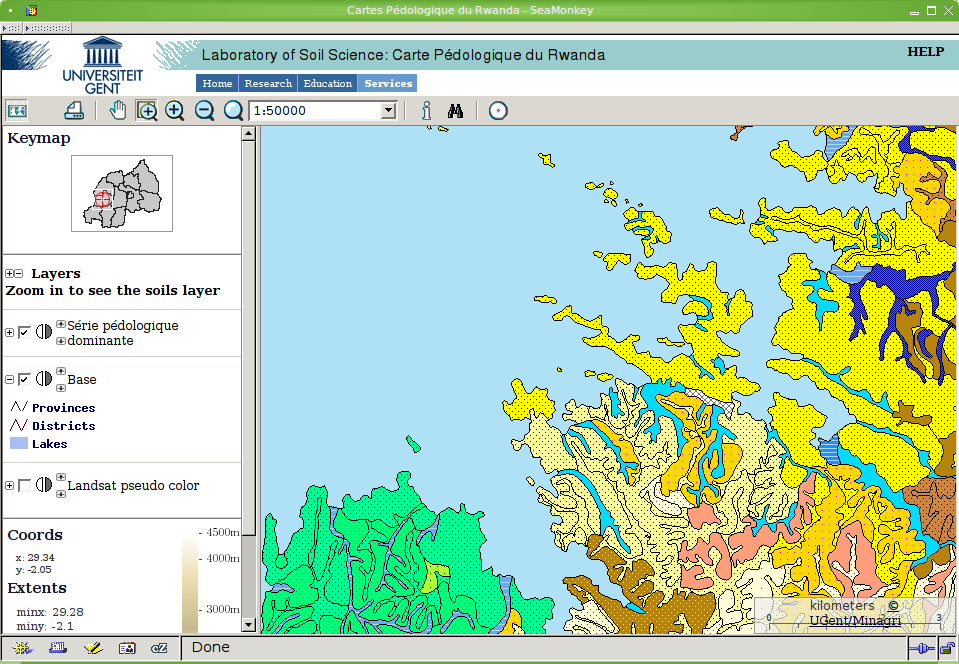Follow the UGent/Minagri copyright link

pos(855,621)
